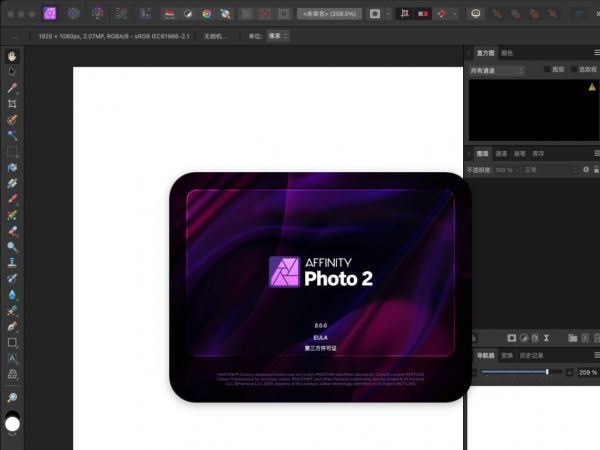Select the Clone stamp tool
The image size is (600, 450).
click(x=12, y=262)
